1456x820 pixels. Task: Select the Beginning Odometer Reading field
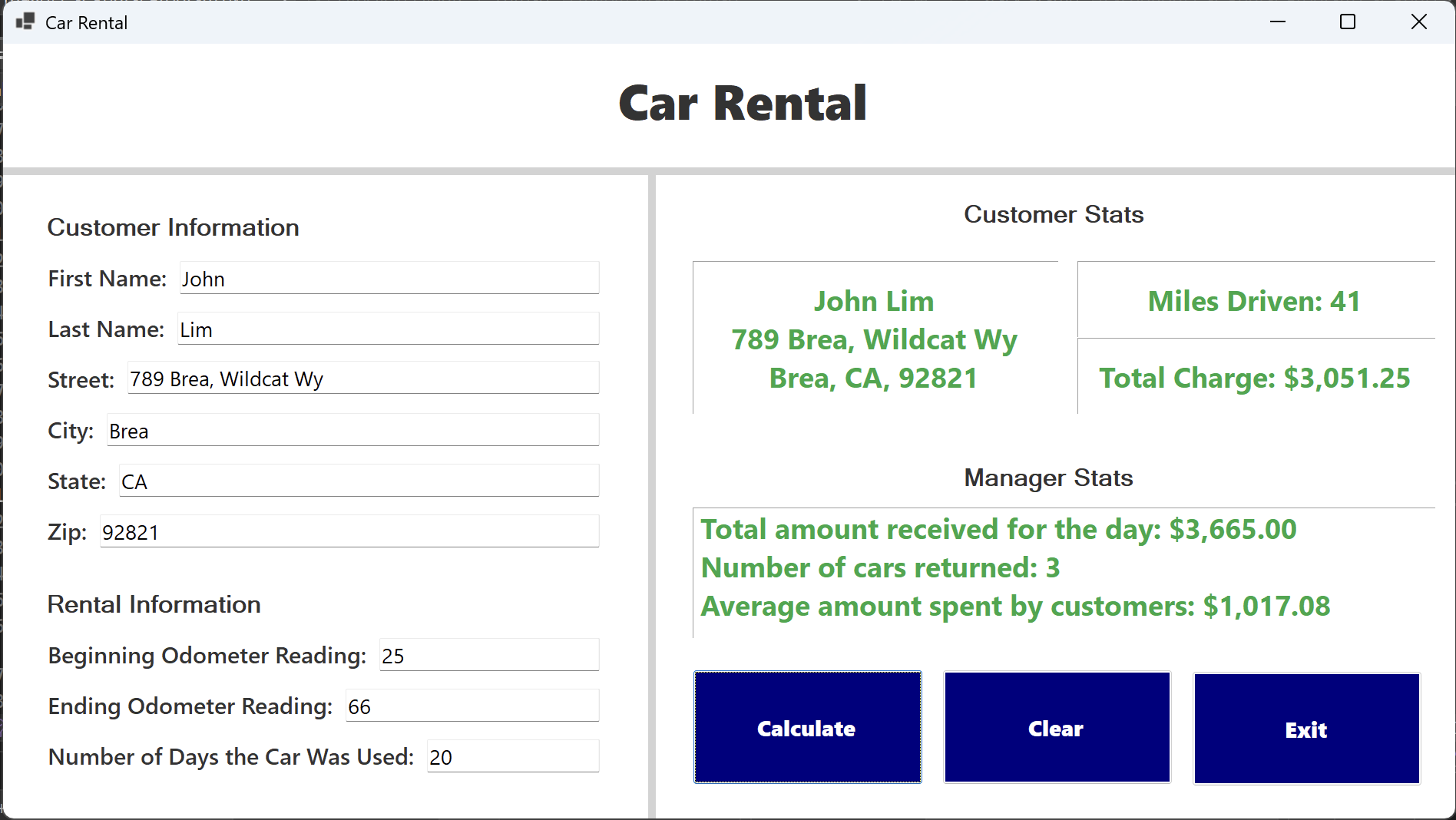[x=488, y=656]
